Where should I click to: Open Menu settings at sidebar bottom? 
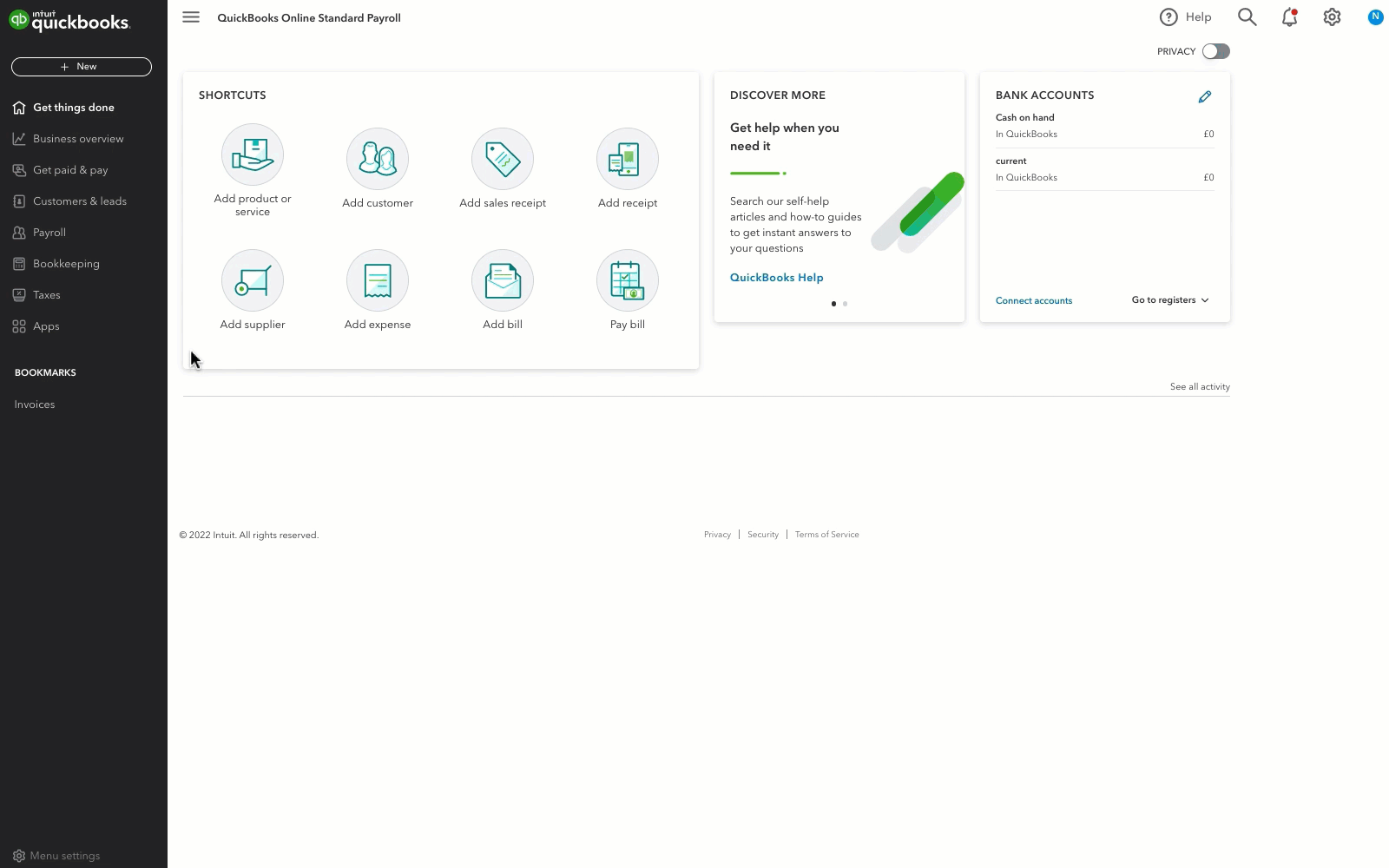(56, 856)
